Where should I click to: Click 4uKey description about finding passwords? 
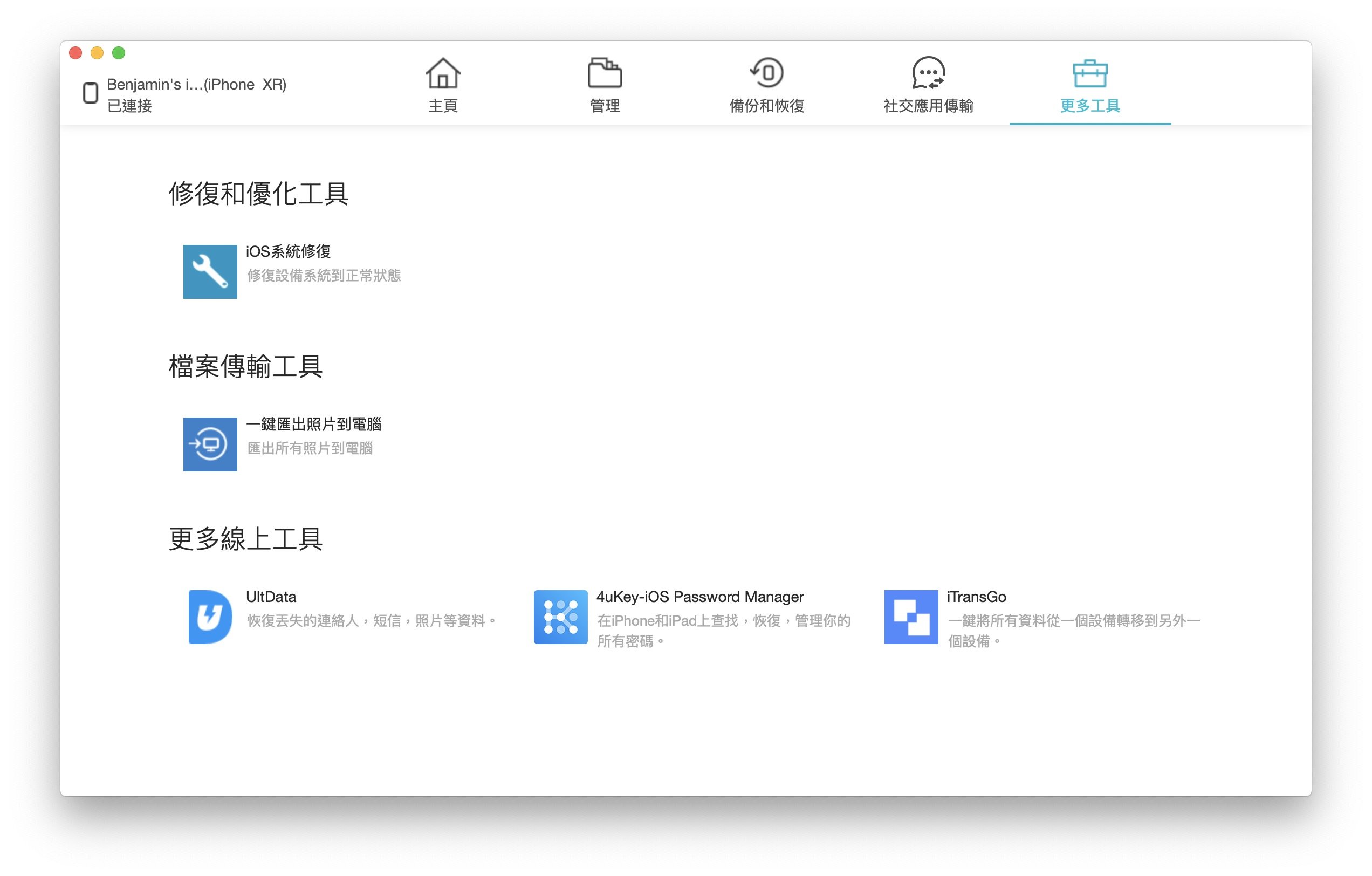pos(724,631)
